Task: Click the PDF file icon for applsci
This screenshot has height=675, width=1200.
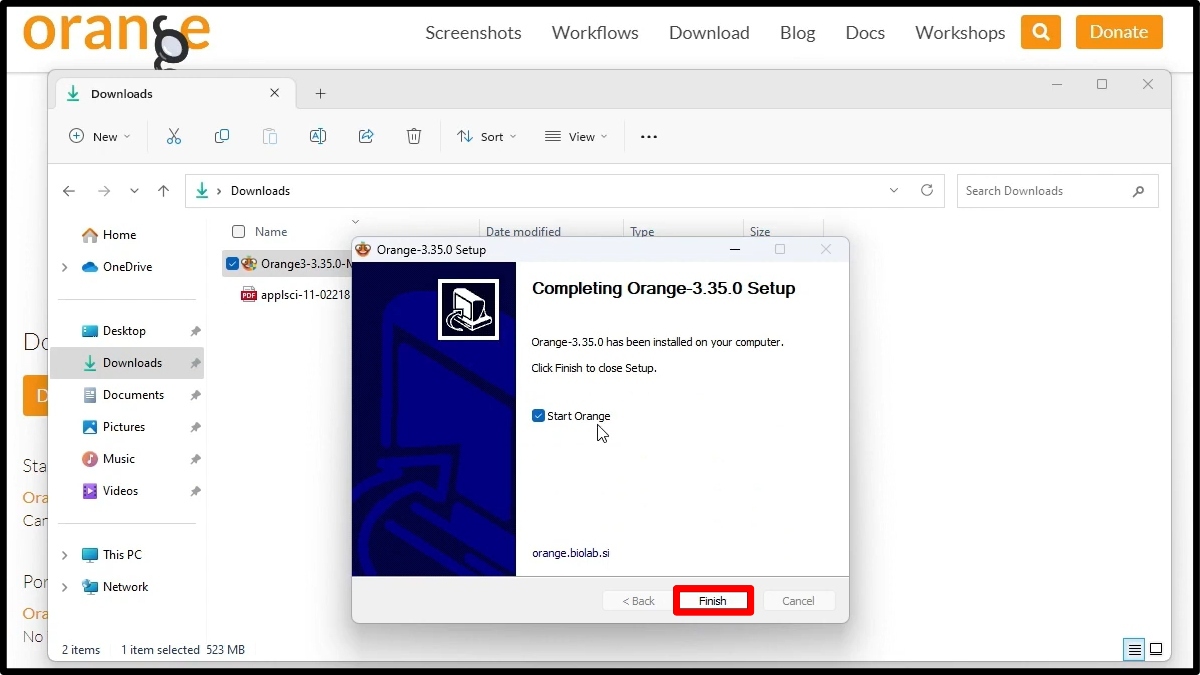Action: (249, 295)
